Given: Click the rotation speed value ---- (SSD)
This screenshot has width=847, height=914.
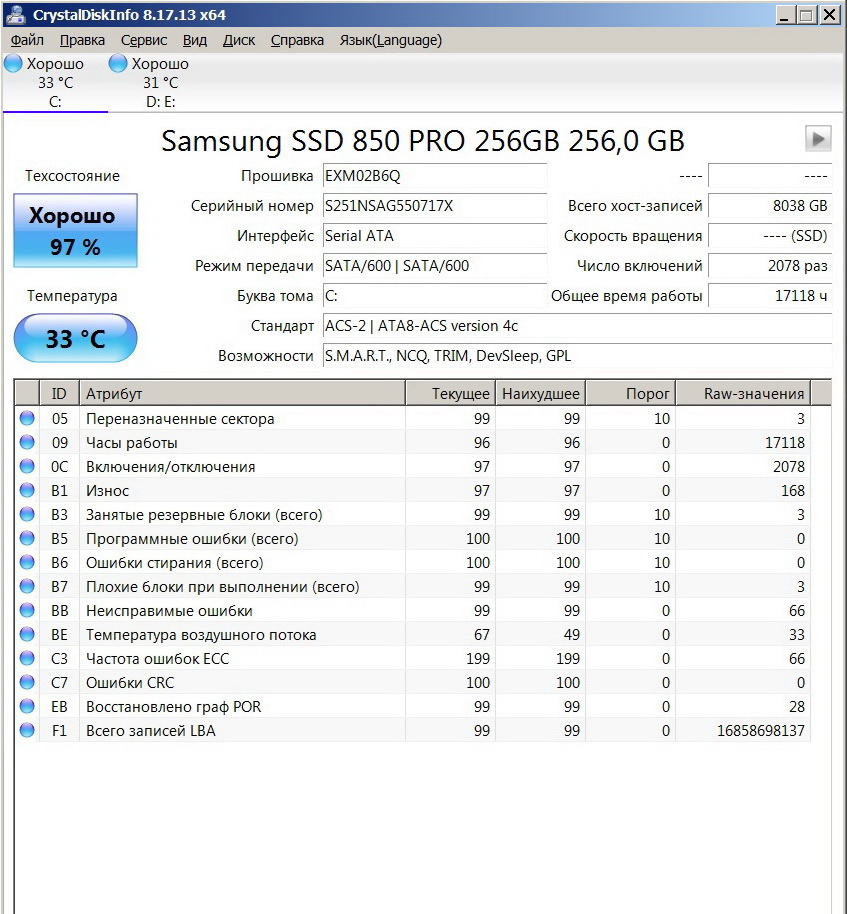Looking at the screenshot, I should [x=770, y=236].
